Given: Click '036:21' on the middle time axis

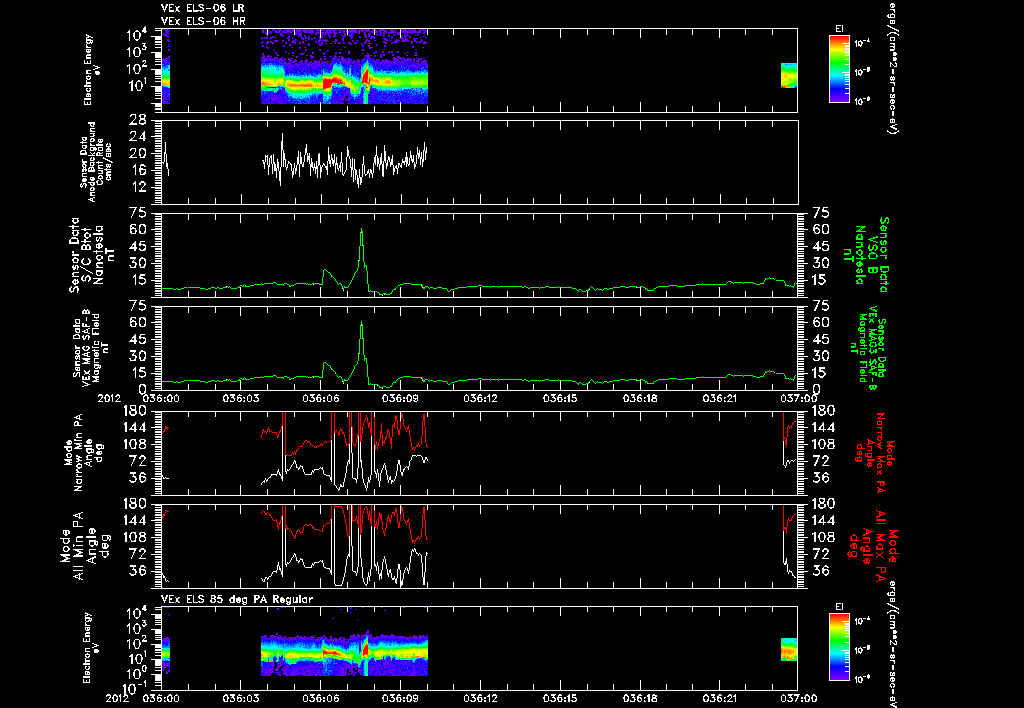Looking at the screenshot, I should click(719, 398).
